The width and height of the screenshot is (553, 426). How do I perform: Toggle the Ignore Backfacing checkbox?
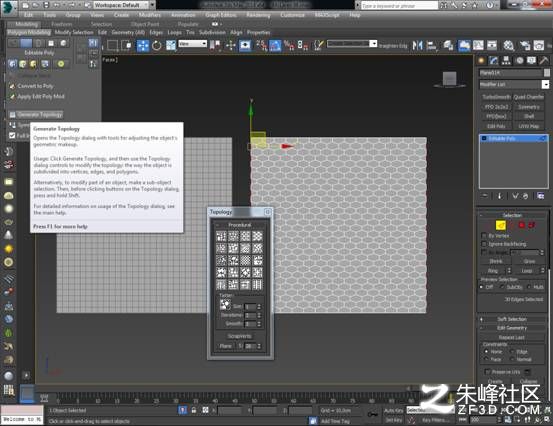(484, 244)
